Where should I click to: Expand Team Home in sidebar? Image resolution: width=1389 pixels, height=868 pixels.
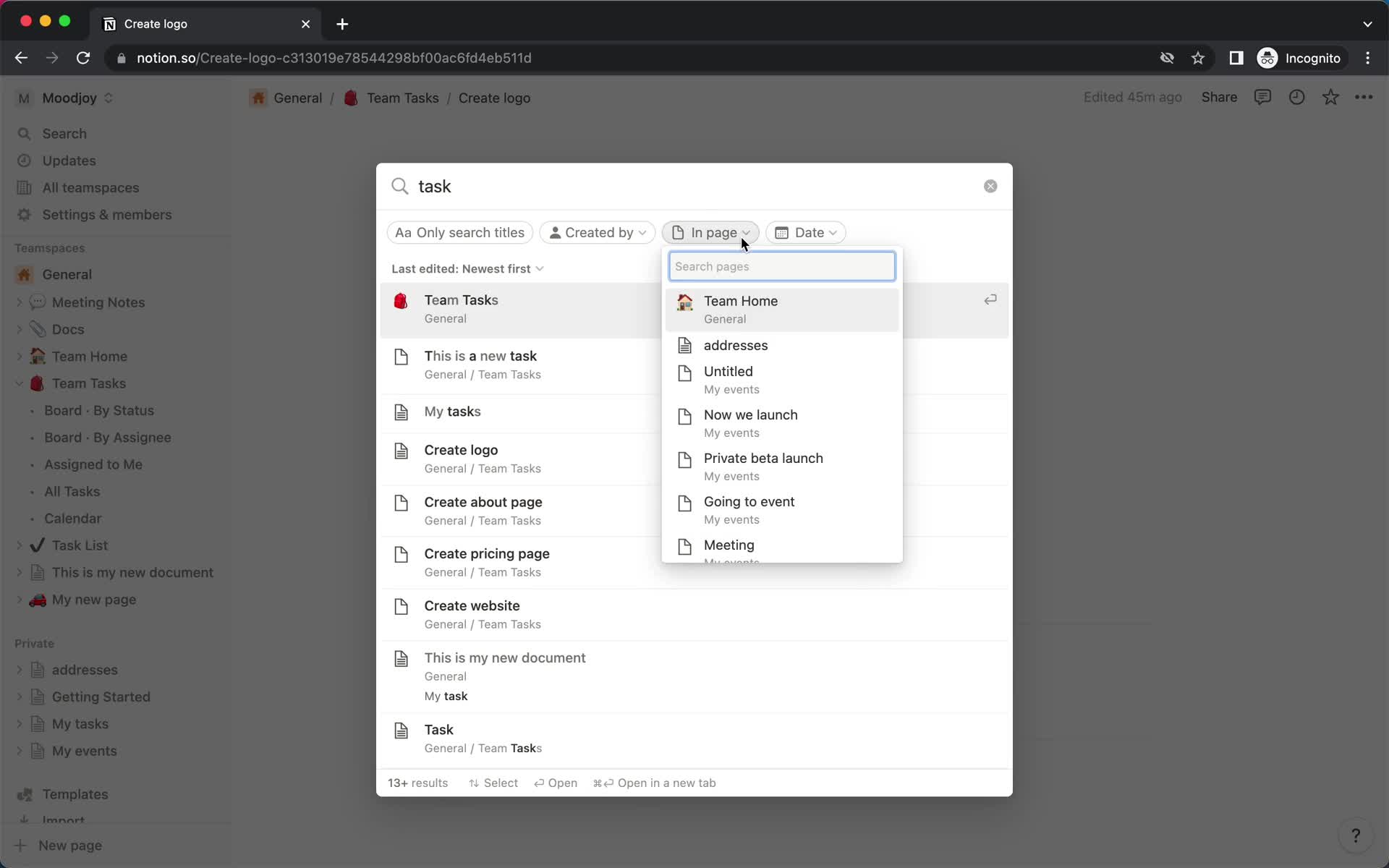(x=19, y=357)
